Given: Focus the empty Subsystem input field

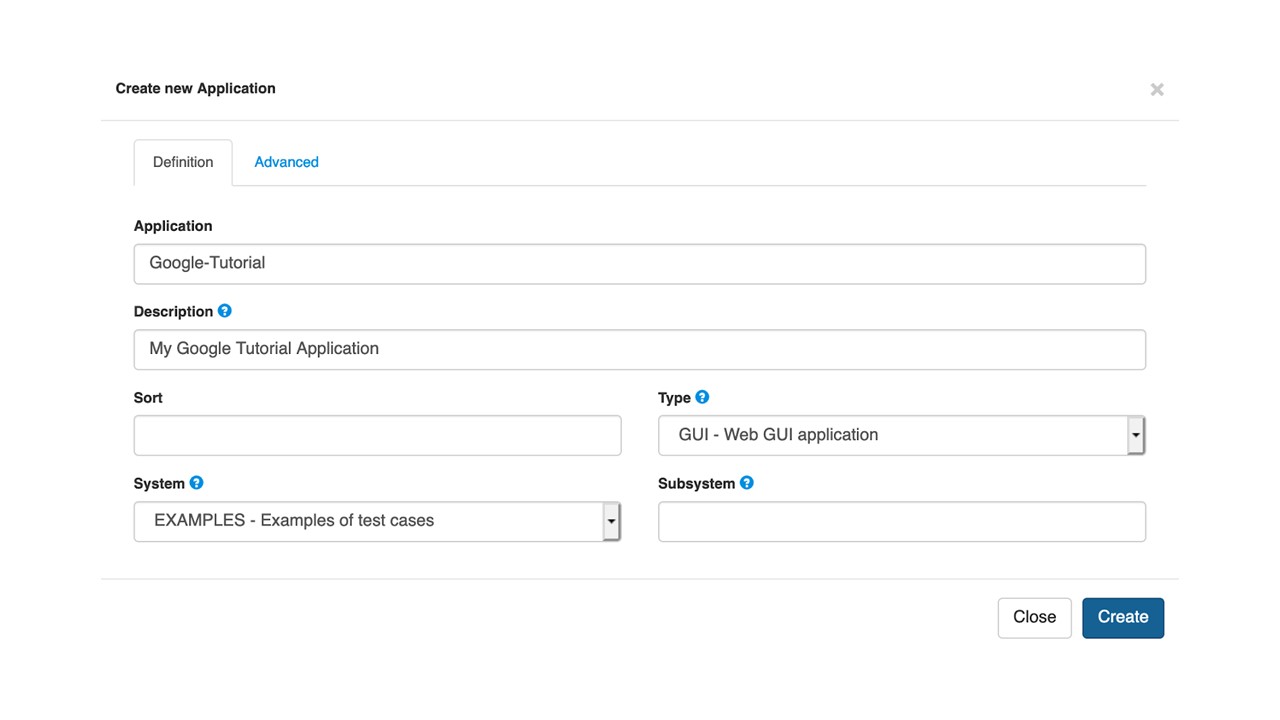Looking at the screenshot, I should pyautogui.click(x=901, y=522).
